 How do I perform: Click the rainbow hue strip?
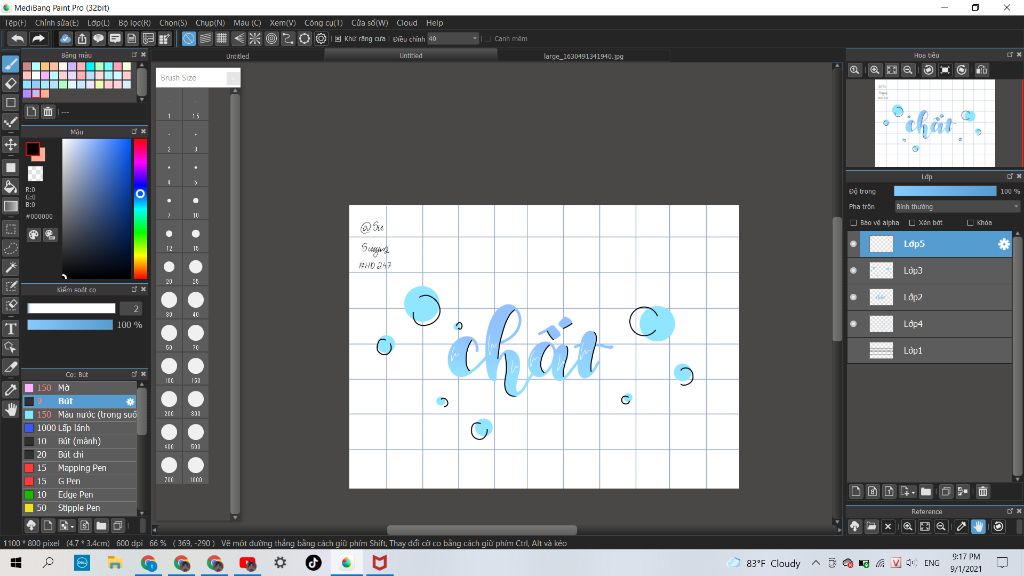[140, 209]
